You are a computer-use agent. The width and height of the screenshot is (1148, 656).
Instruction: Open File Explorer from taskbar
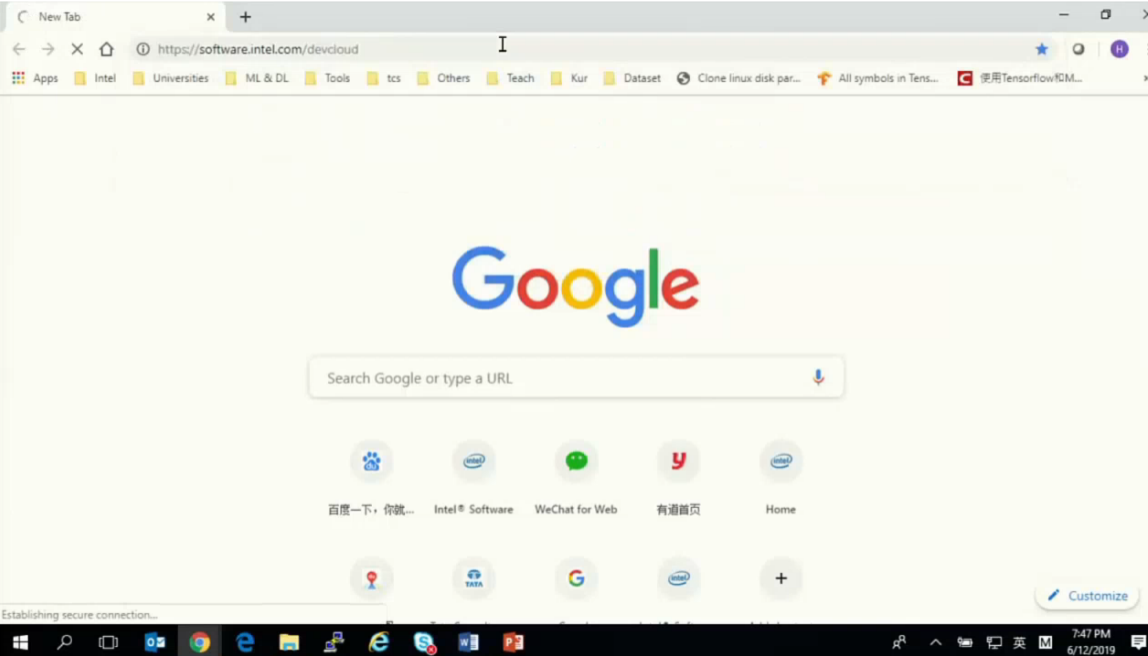coord(289,643)
